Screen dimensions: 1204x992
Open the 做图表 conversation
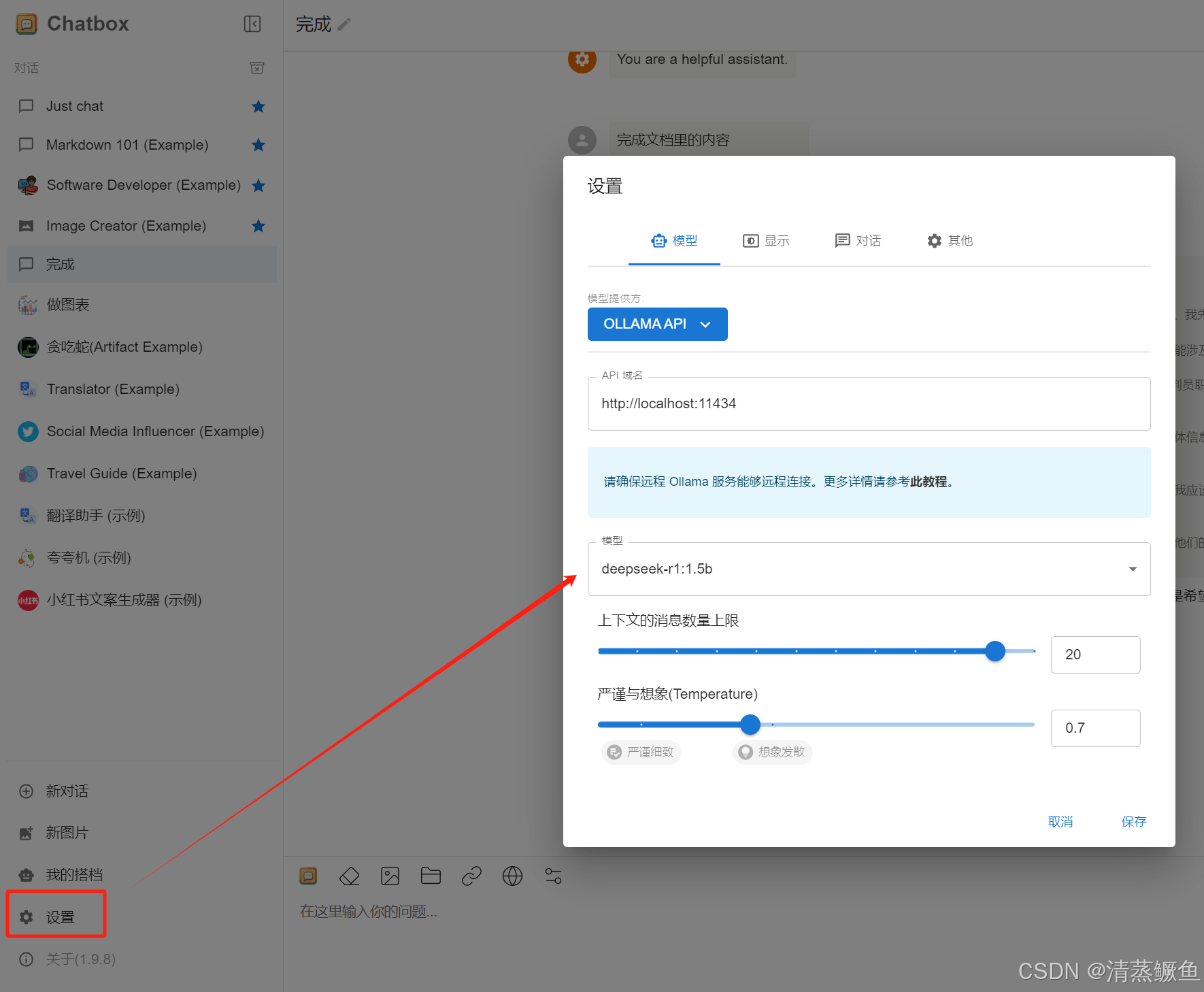coord(141,305)
